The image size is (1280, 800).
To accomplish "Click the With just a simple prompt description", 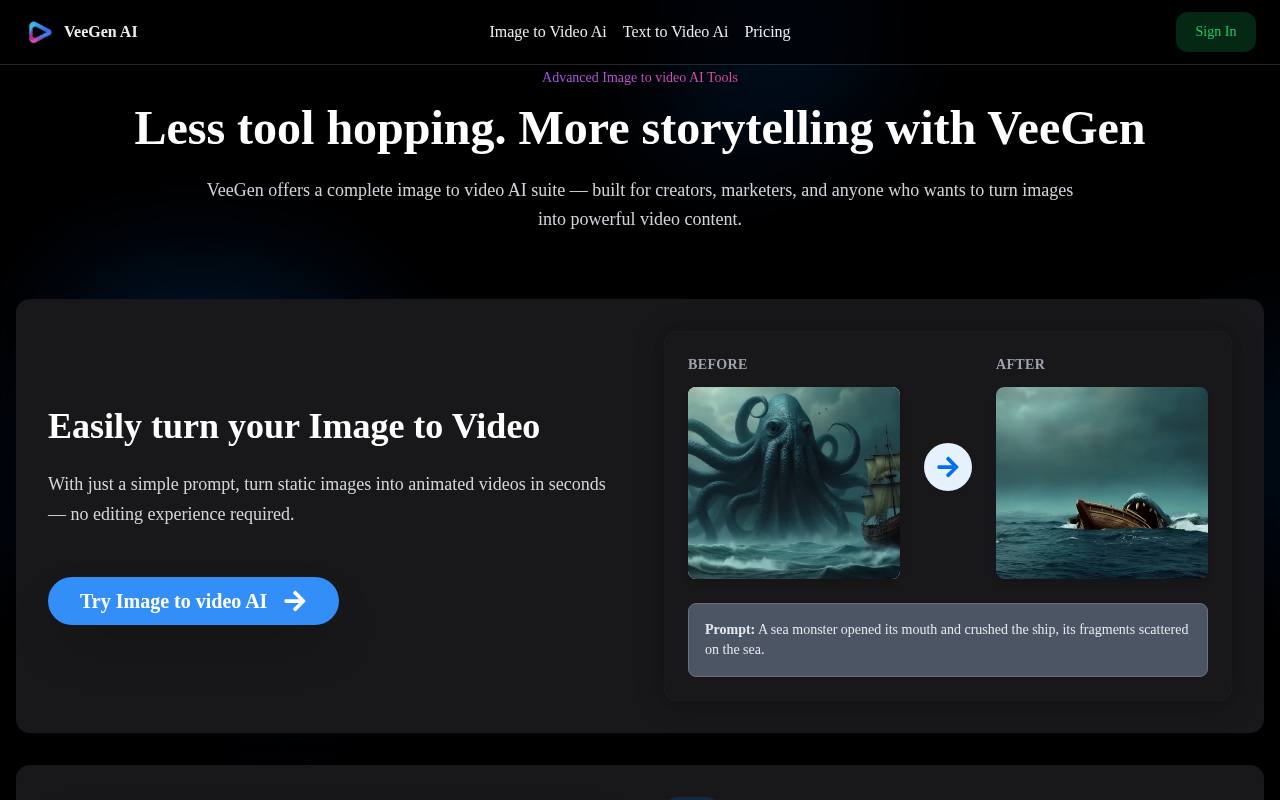I will point(327,499).
